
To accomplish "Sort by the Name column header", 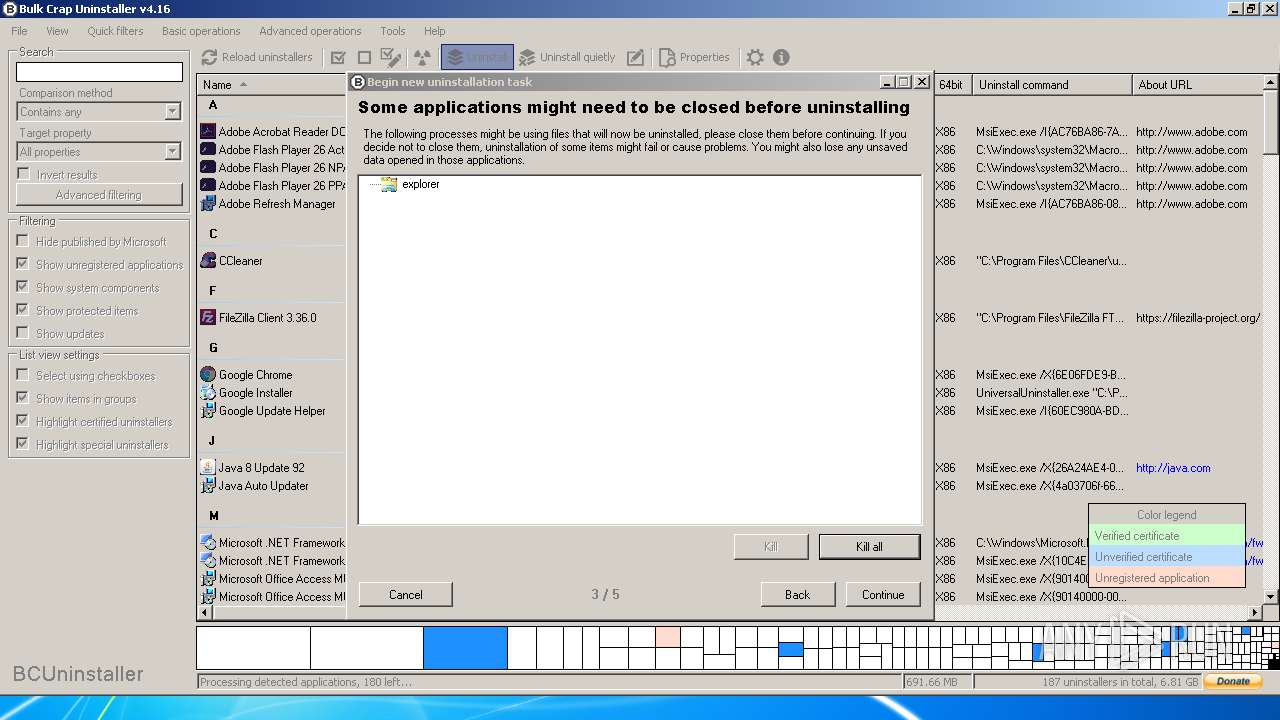I will point(271,85).
